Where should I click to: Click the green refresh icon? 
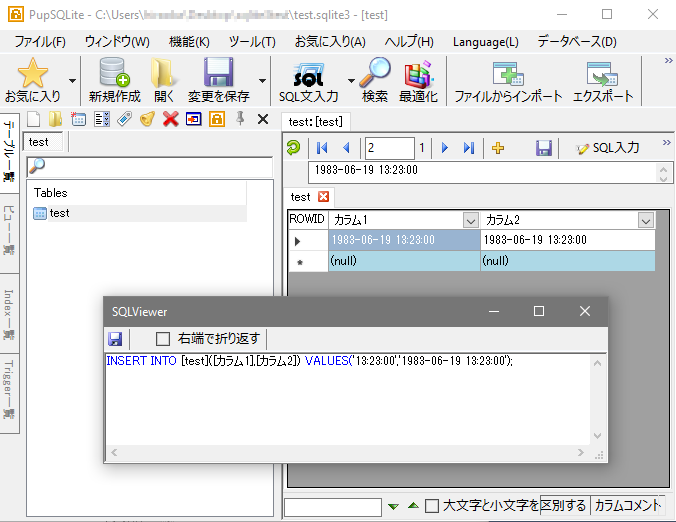point(294,148)
